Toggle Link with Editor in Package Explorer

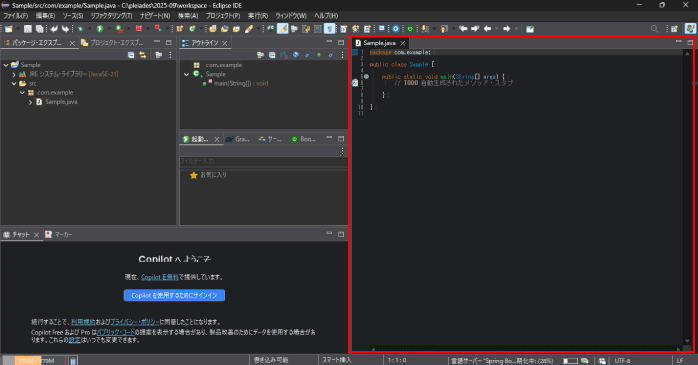point(143,55)
